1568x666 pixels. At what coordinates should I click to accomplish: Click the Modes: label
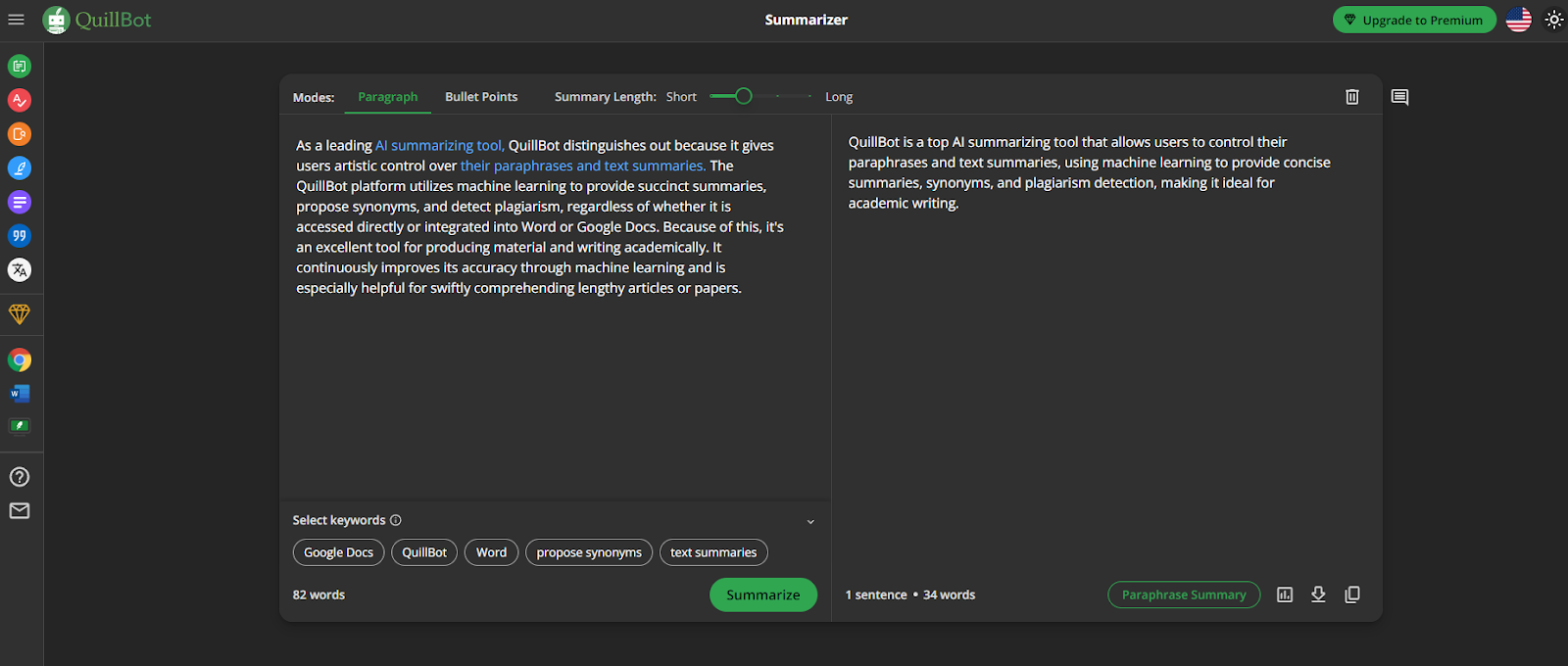click(314, 97)
